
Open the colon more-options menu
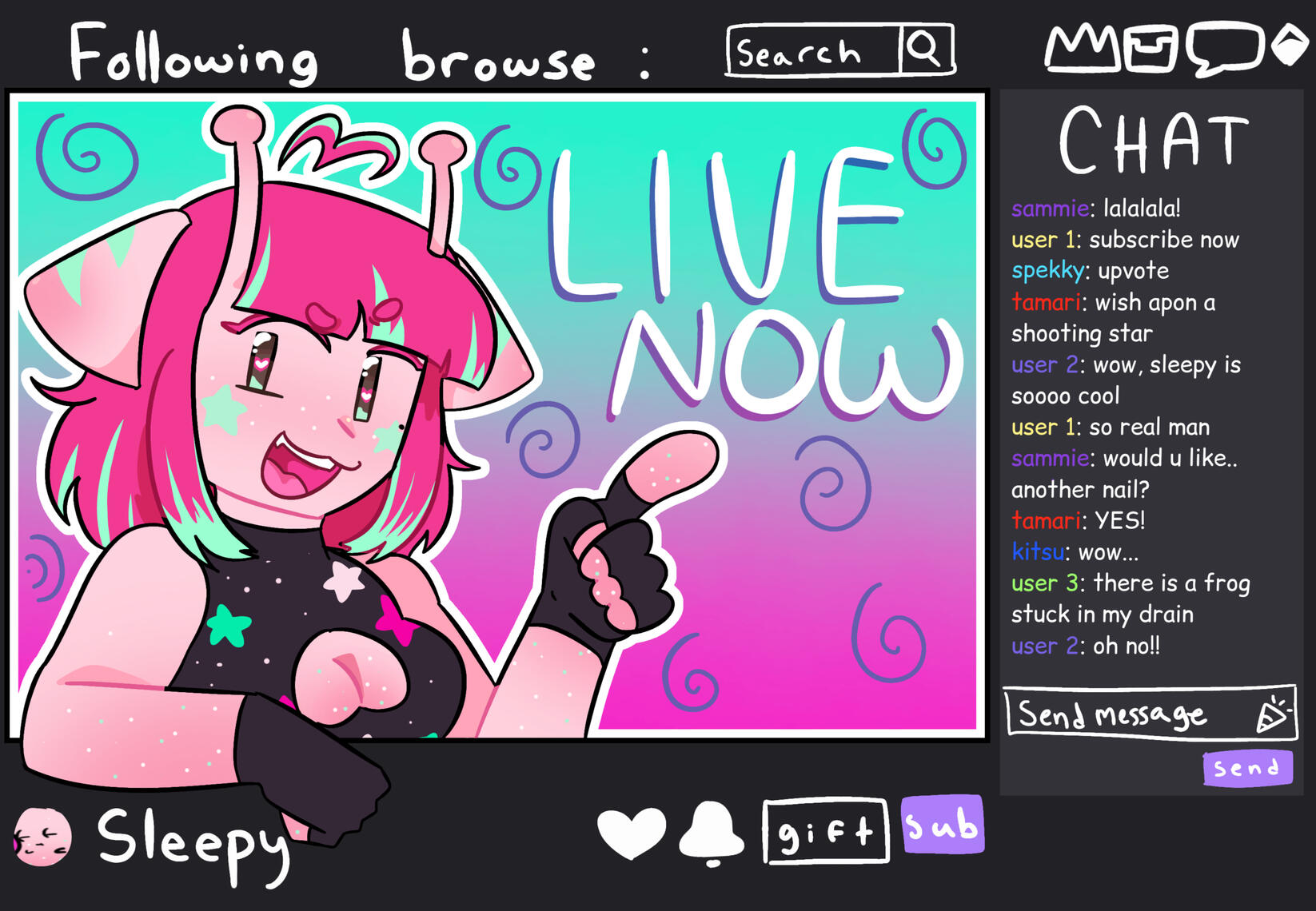pyautogui.click(x=645, y=61)
